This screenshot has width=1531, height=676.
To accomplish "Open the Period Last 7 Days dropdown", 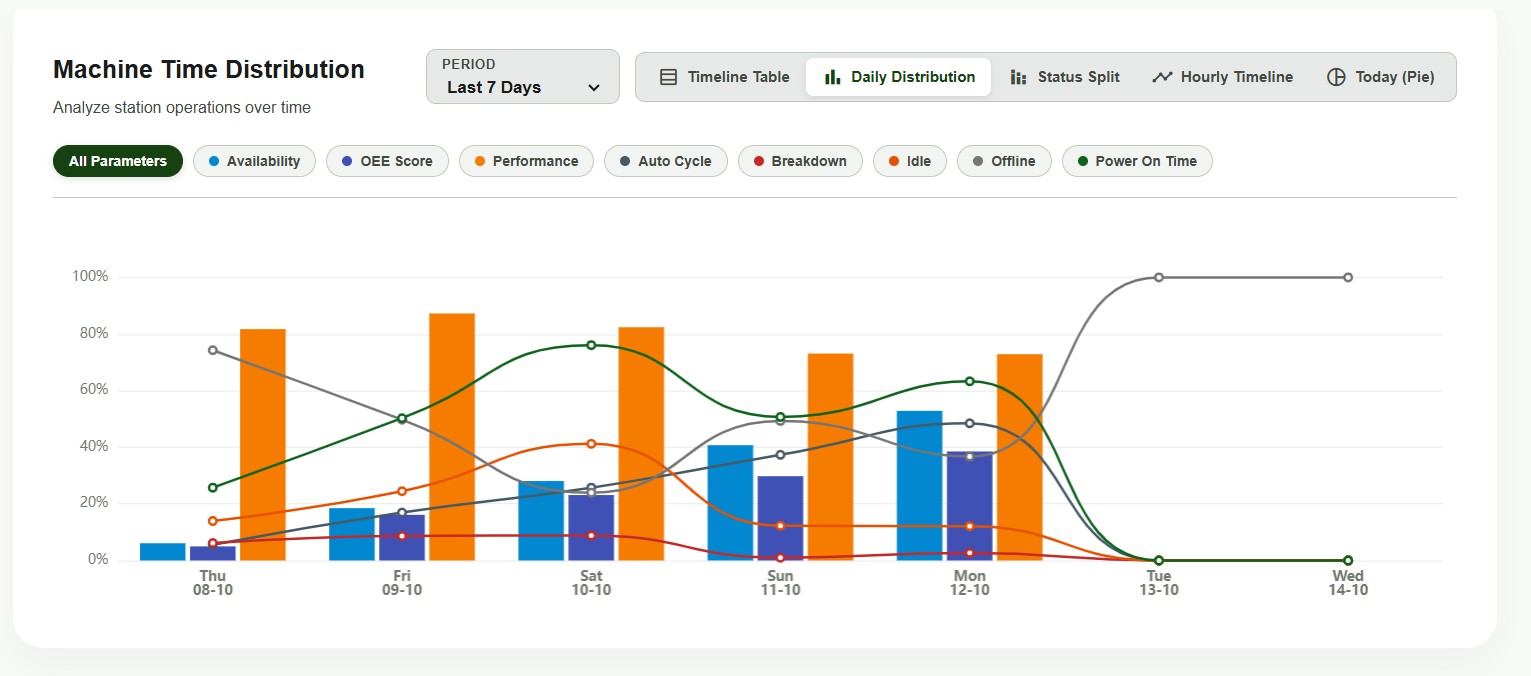I will tap(523, 77).
